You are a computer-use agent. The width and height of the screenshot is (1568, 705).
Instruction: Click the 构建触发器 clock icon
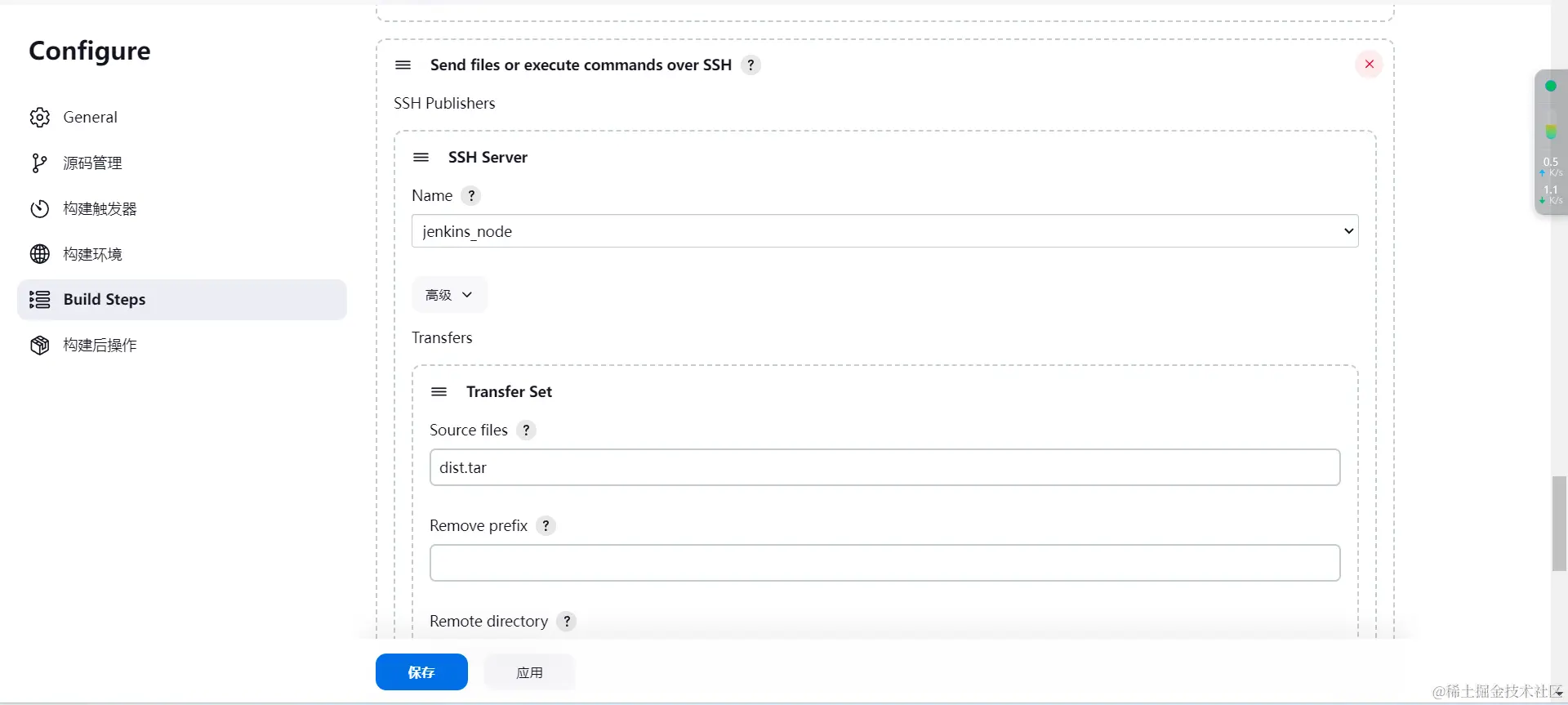(x=40, y=209)
